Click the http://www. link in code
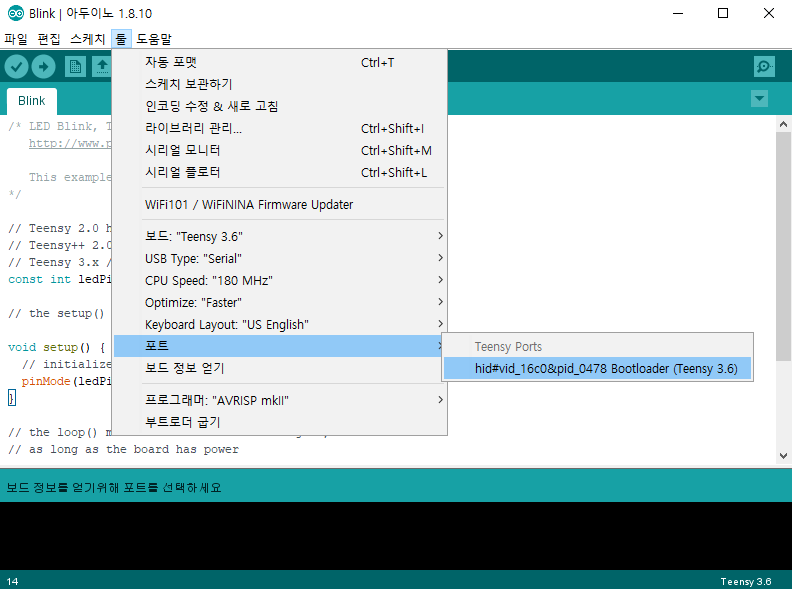Viewport: 792px width, 589px height. coord(70,143)
